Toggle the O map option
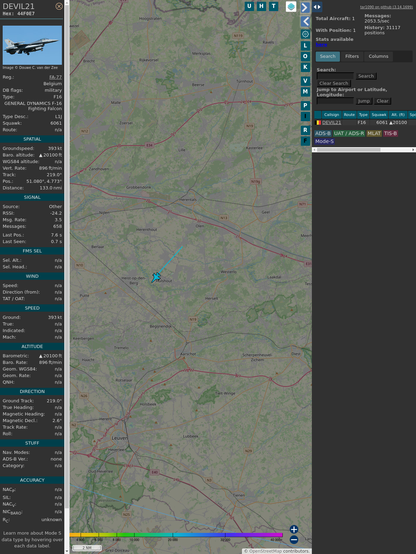 click(305, 56)
